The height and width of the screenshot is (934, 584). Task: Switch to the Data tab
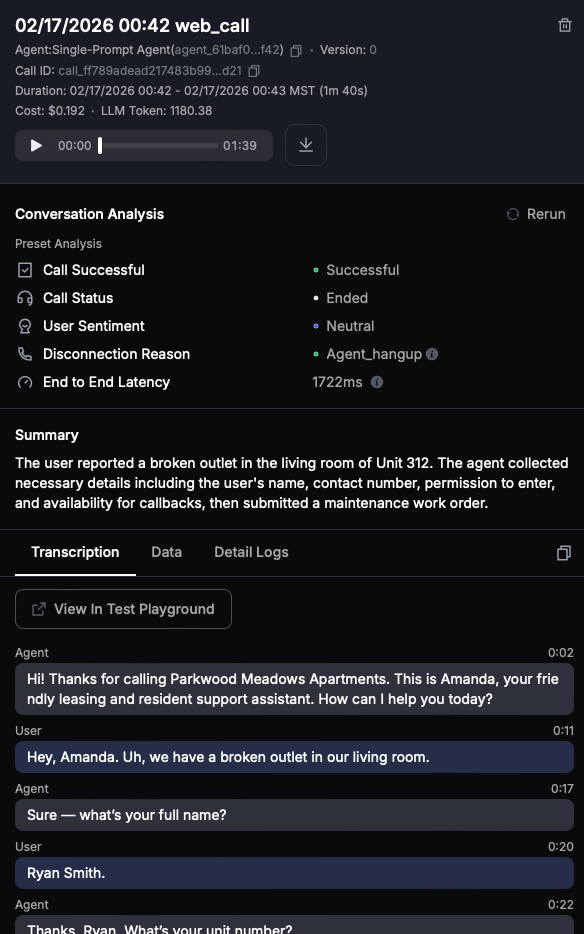[166, 551]
